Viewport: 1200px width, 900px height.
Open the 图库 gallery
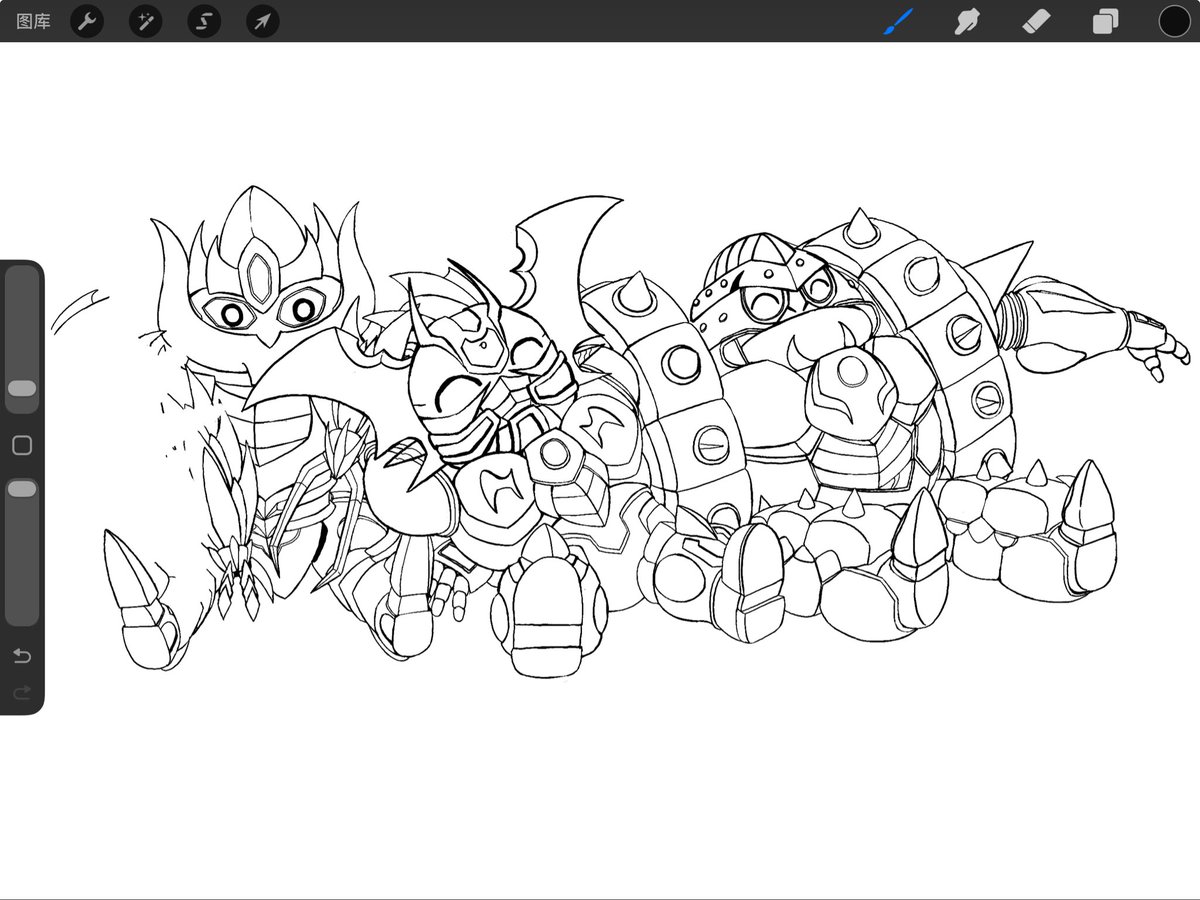click(33, 21)
